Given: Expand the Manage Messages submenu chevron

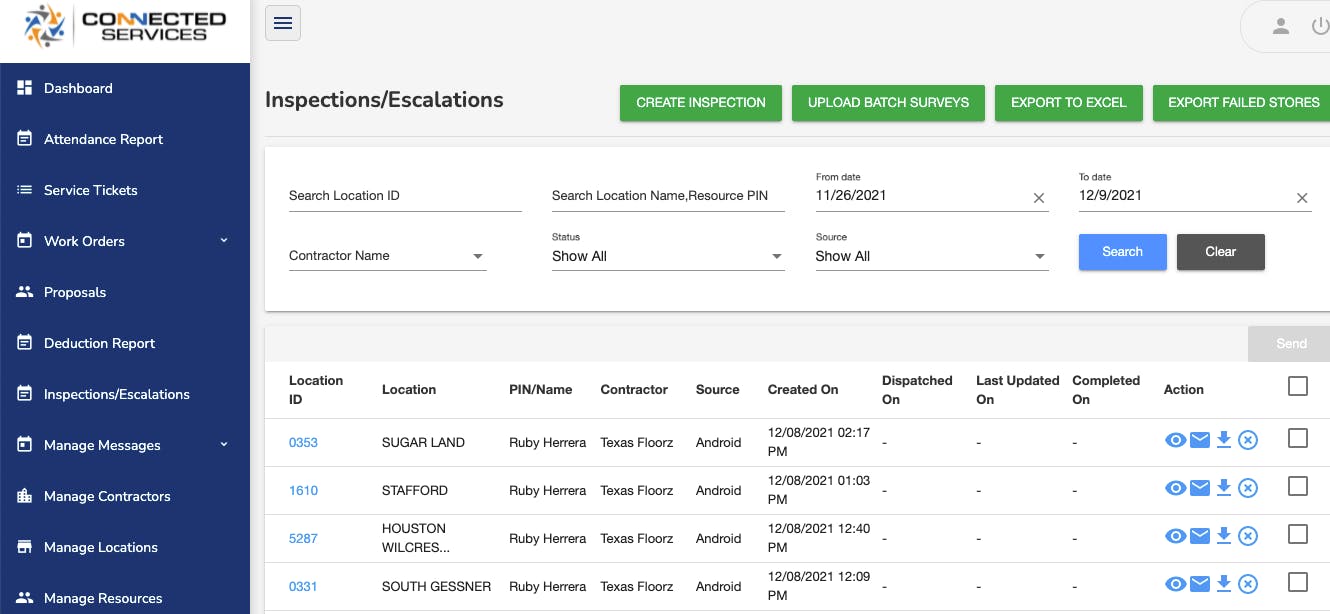Looking at the screenshot, I should click(224, 444).
